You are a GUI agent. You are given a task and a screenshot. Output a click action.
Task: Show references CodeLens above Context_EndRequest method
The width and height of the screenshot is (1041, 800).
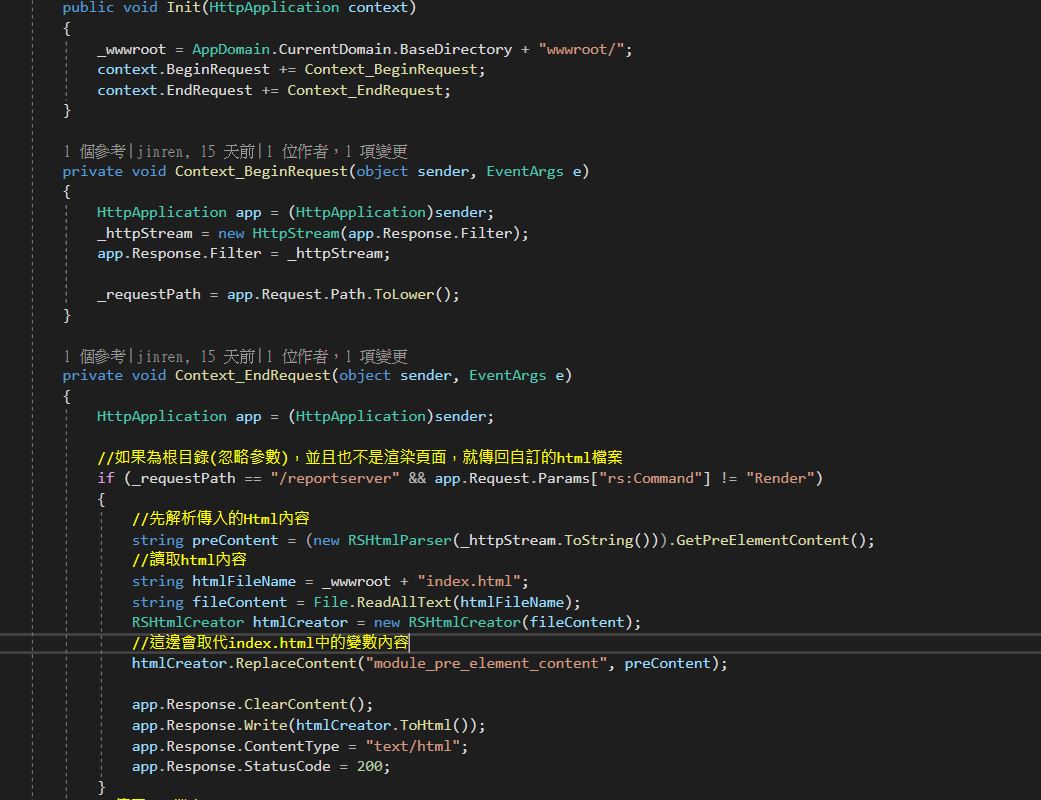94,356
